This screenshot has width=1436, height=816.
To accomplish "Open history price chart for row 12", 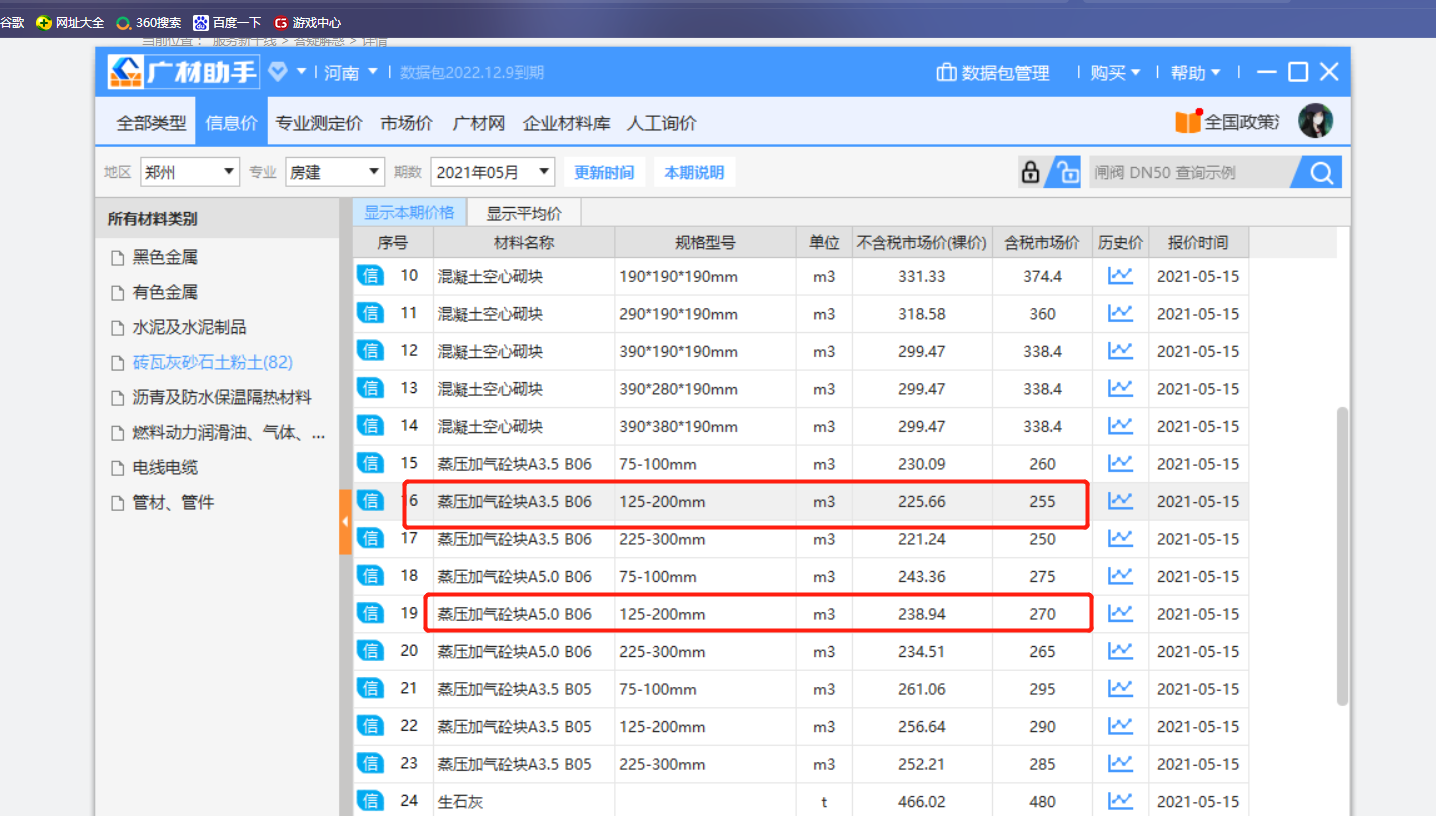I will pos(1120,351).
